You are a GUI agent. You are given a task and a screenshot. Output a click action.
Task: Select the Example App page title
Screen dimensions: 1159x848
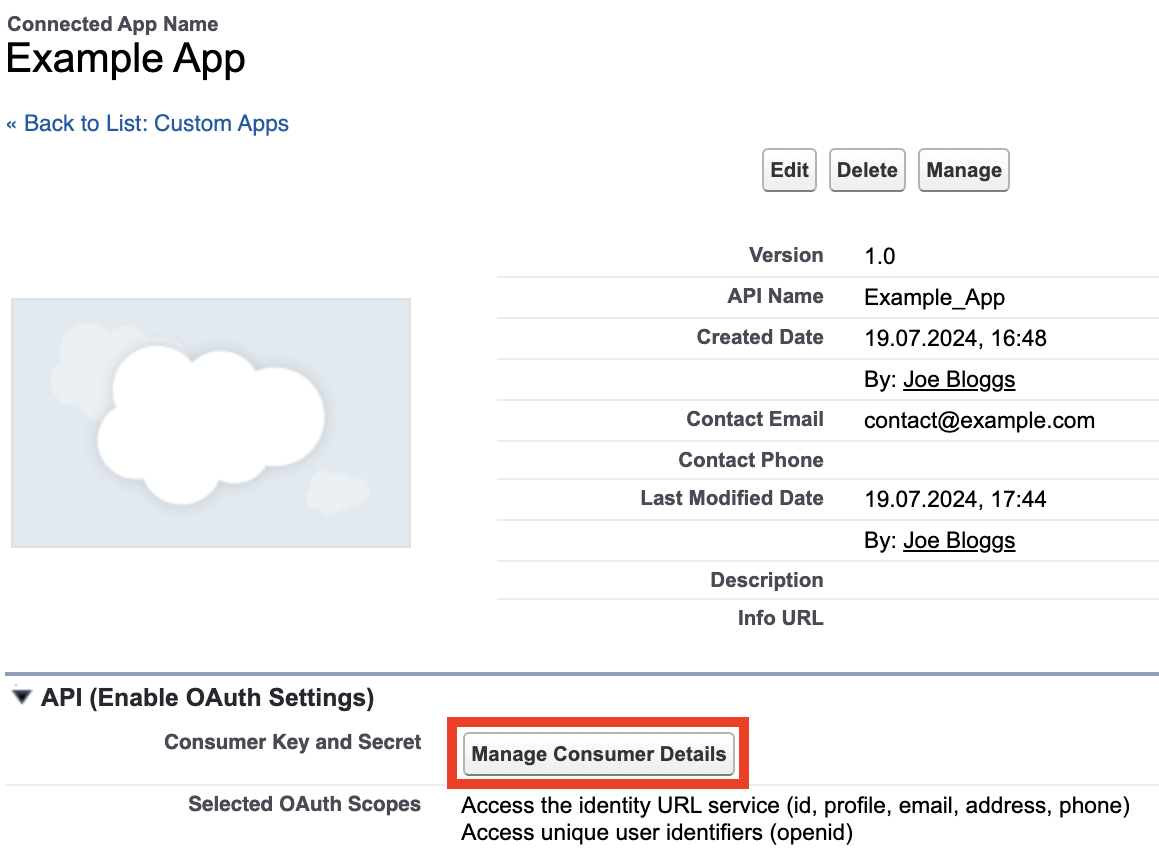pyautogui.click(x=125, y=58)
